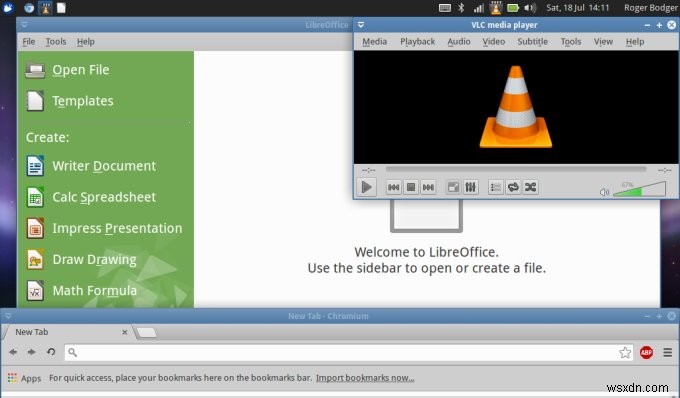
Task: Toggle loop mode in VLC
Action: click(x=513, y=187)
